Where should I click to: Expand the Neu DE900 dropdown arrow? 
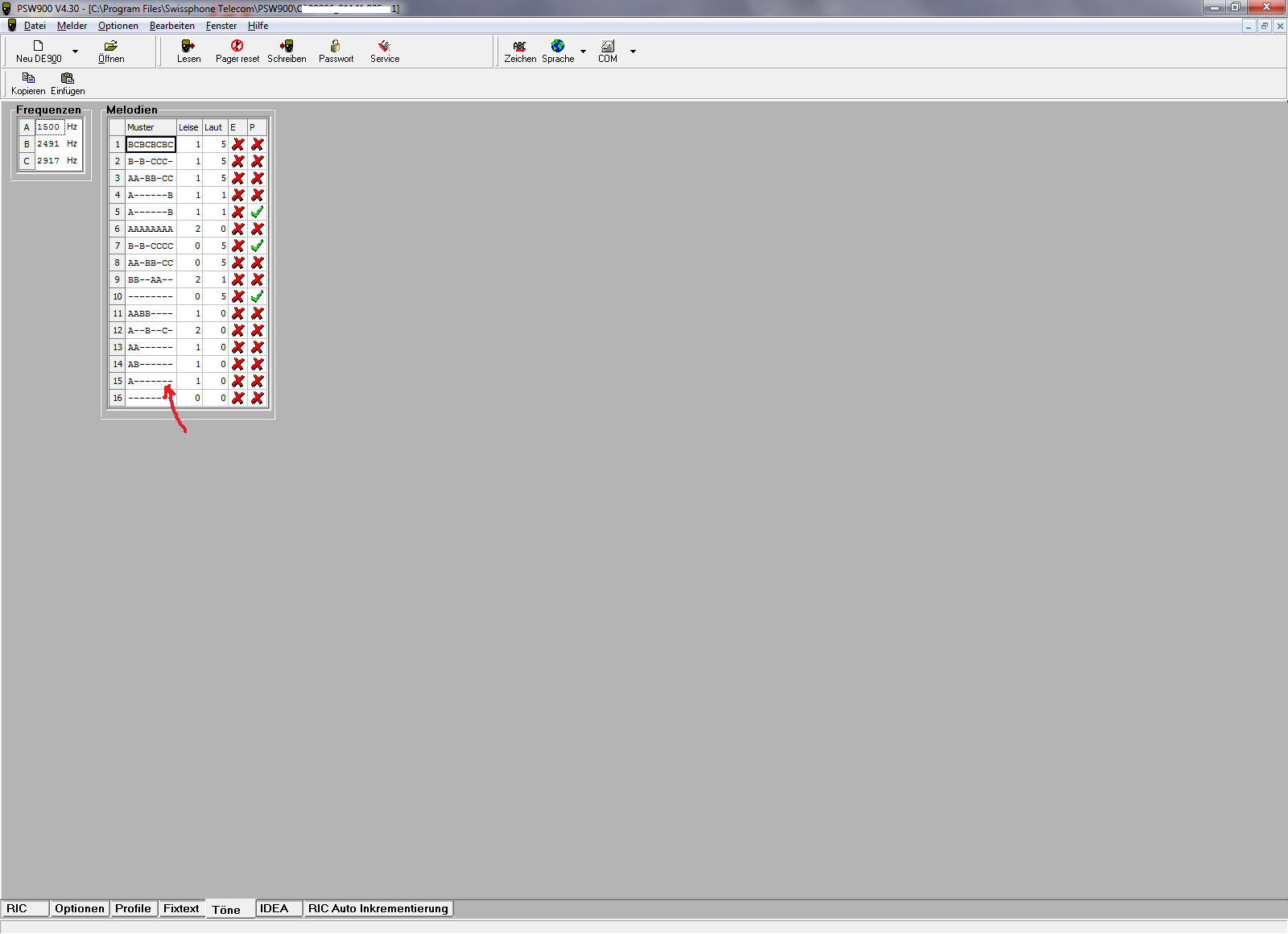tap(76, 52)
